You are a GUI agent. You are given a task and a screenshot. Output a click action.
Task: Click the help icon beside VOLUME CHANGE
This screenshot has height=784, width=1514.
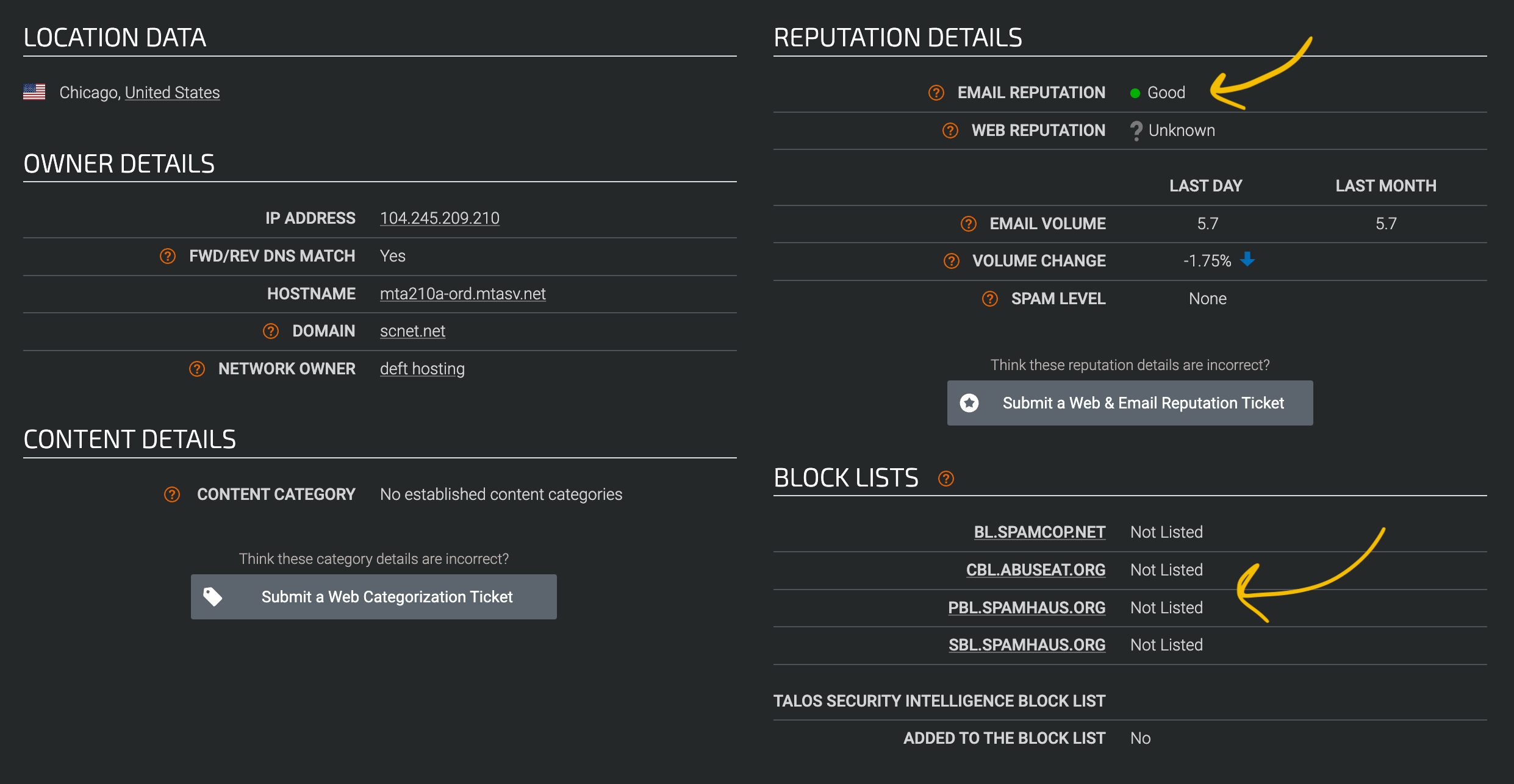click(952, 260)
